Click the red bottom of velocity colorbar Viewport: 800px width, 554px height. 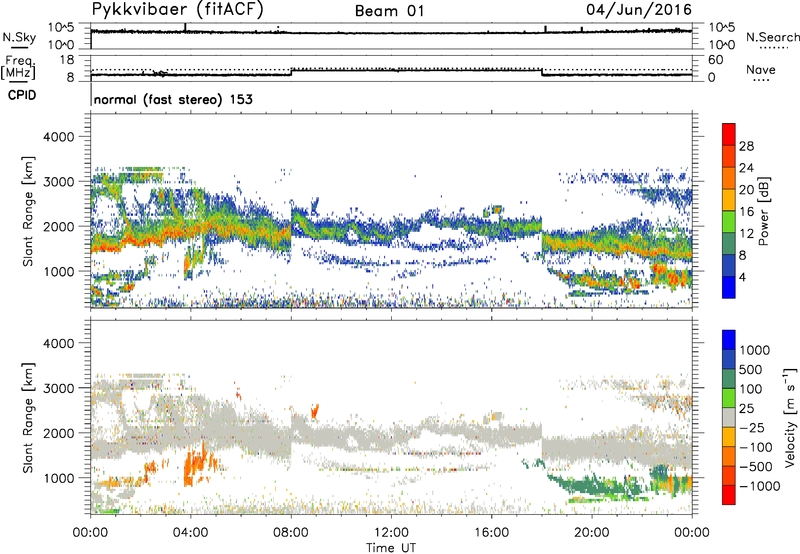[x=729, y=495]
